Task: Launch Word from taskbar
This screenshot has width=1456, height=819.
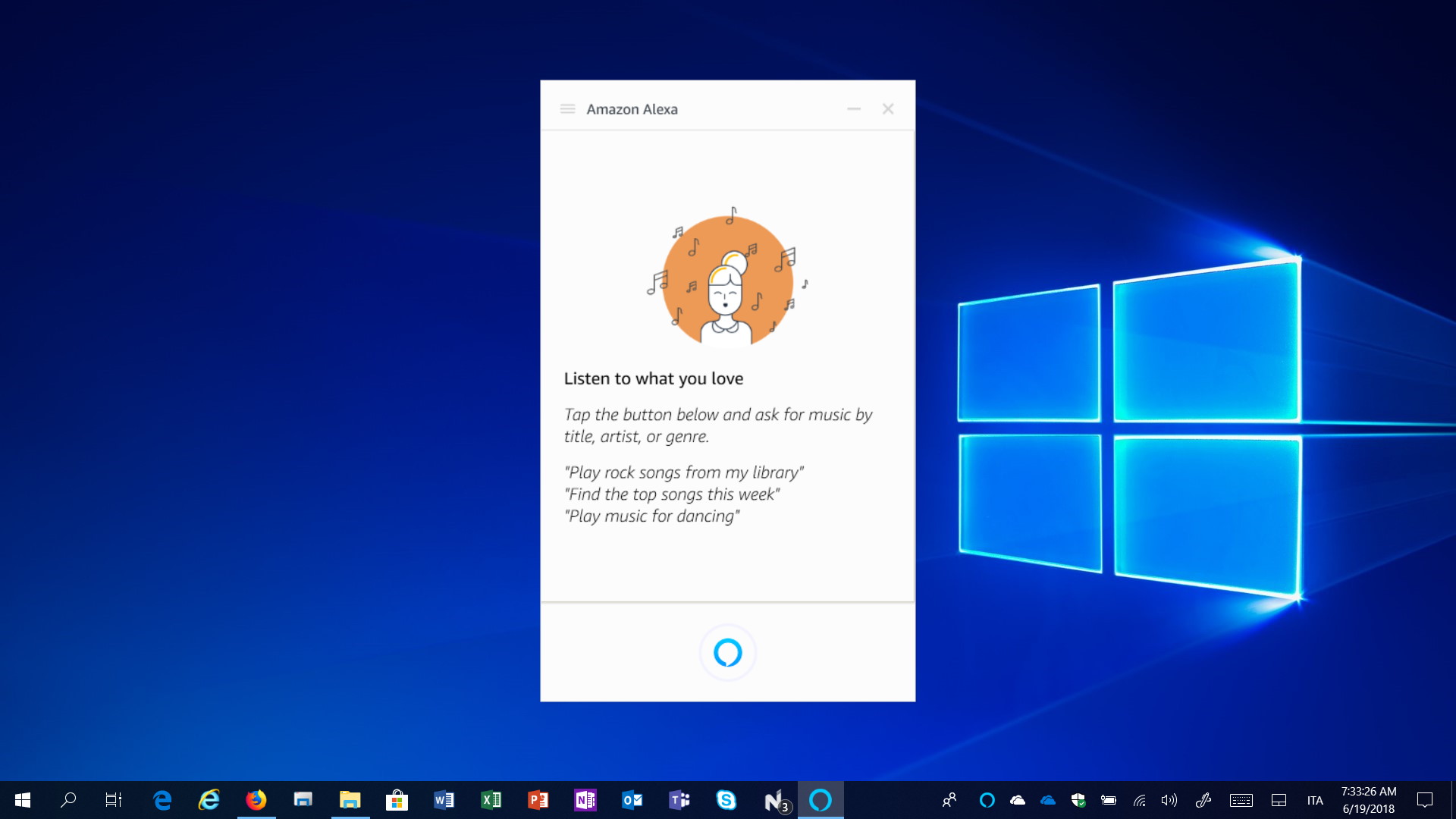Action: tap(444, 800)
